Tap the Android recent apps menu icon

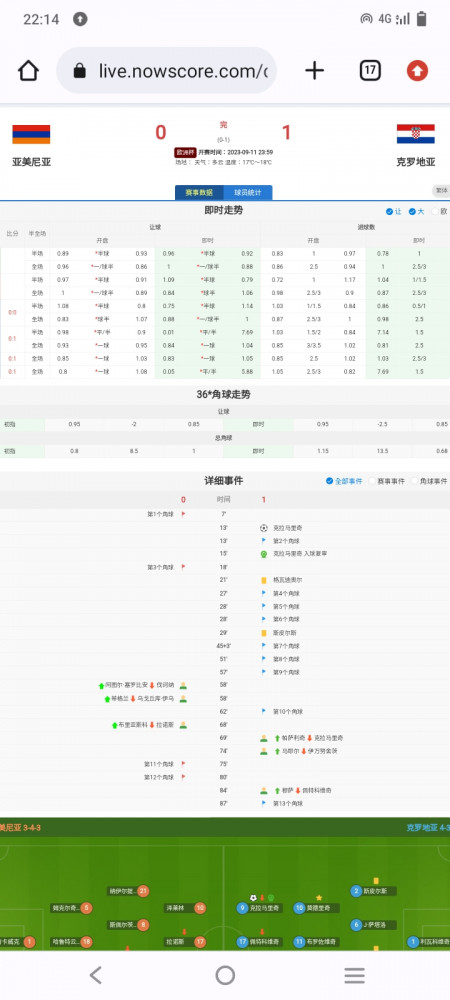(354, 974)
